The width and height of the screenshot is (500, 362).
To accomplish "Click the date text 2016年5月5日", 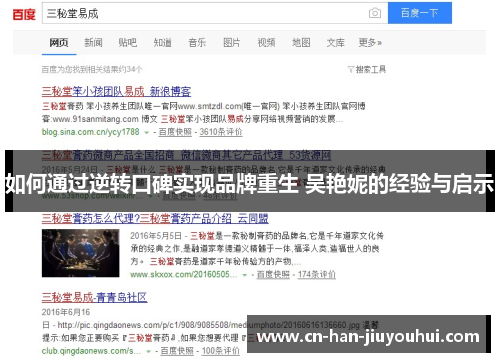I will (155, 236).
